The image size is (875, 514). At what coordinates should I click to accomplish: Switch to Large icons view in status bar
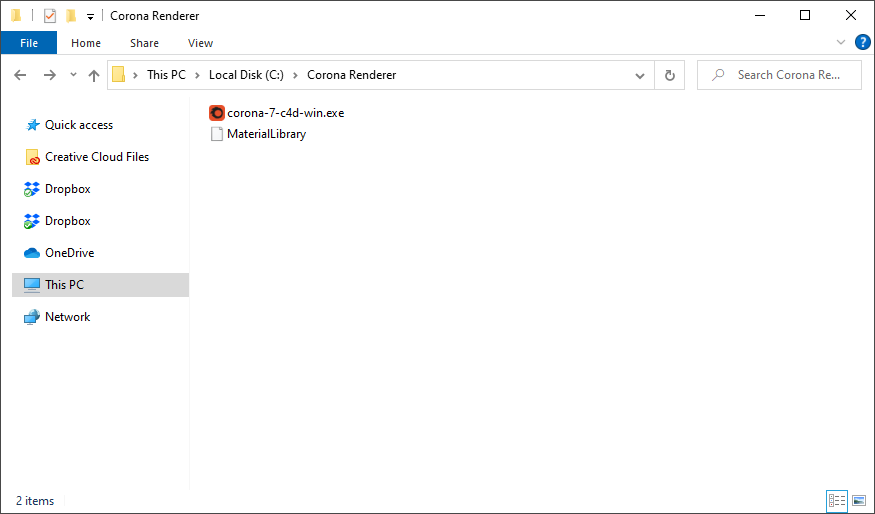pyautogui.click(x=859, y=501)
